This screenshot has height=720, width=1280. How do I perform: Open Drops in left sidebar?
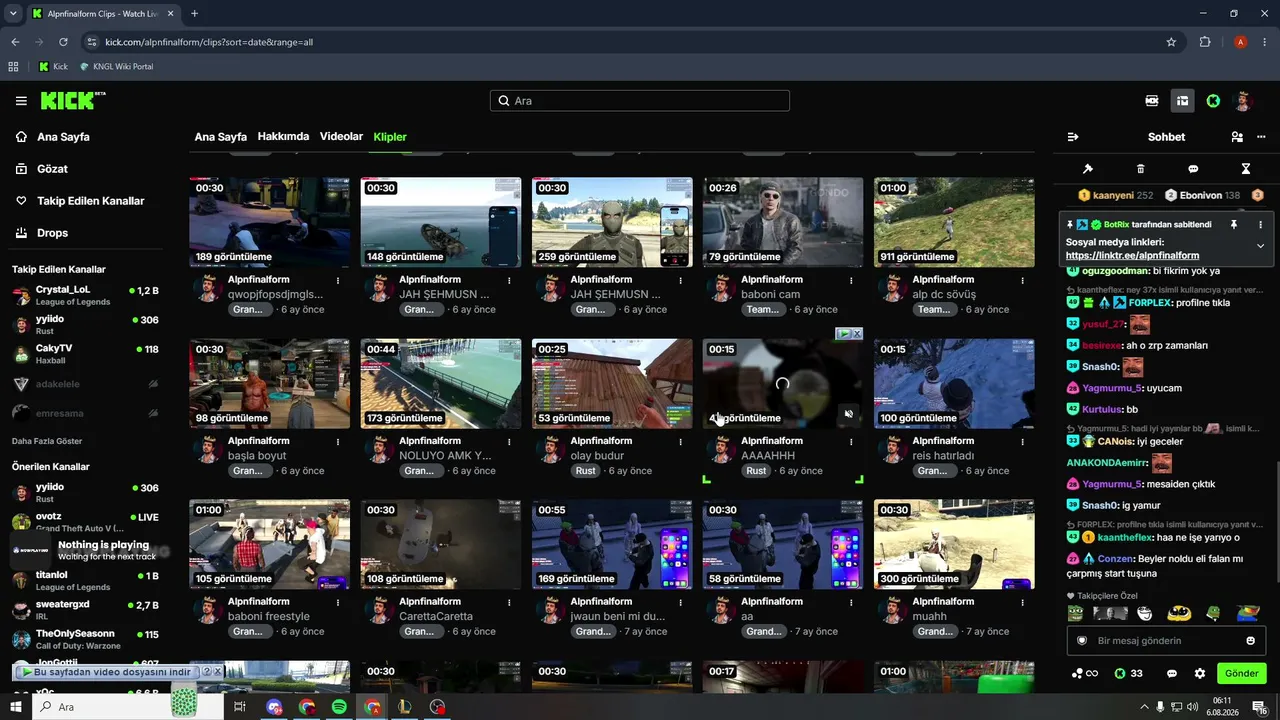click(53, 233)
